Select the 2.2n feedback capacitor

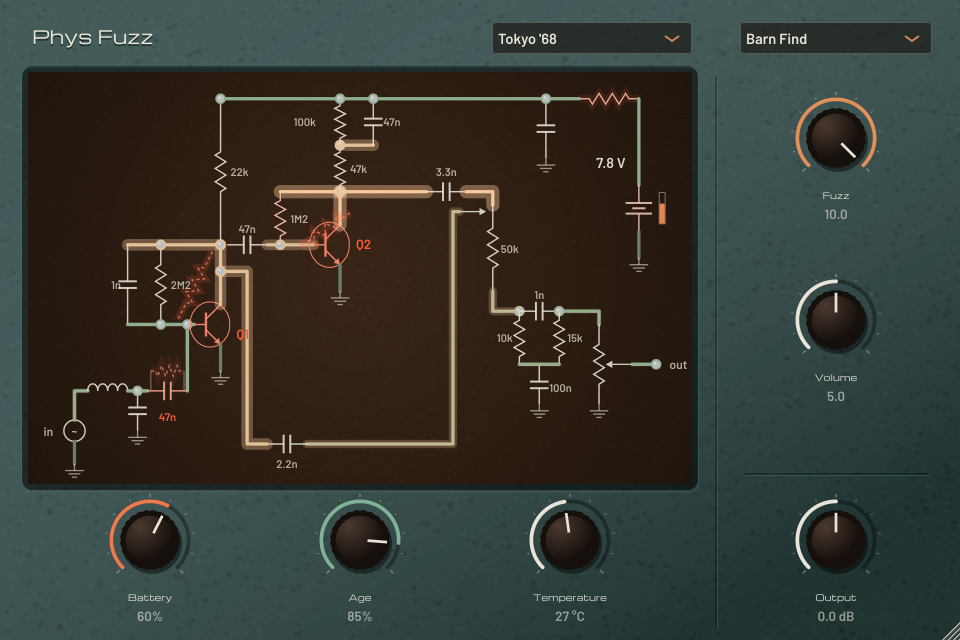point(287,443)
